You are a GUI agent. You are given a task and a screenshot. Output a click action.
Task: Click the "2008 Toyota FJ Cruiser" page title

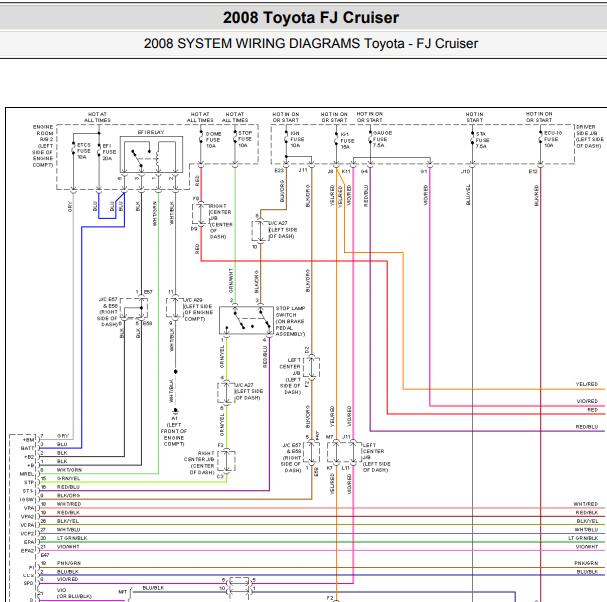[311, 18]
